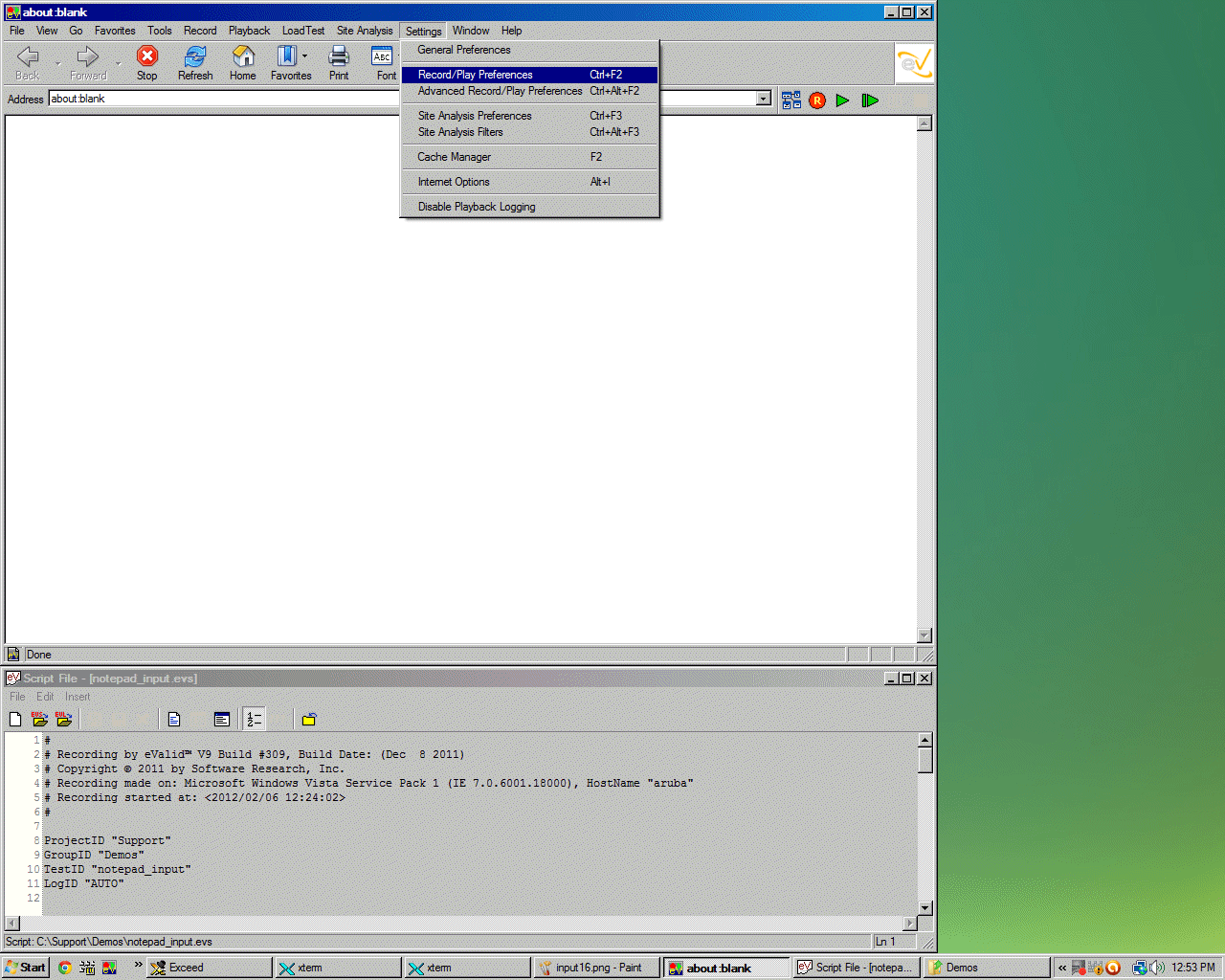Expand the Back button history arrow
This screenshot has width=1225, height=980.
[57, 63]
